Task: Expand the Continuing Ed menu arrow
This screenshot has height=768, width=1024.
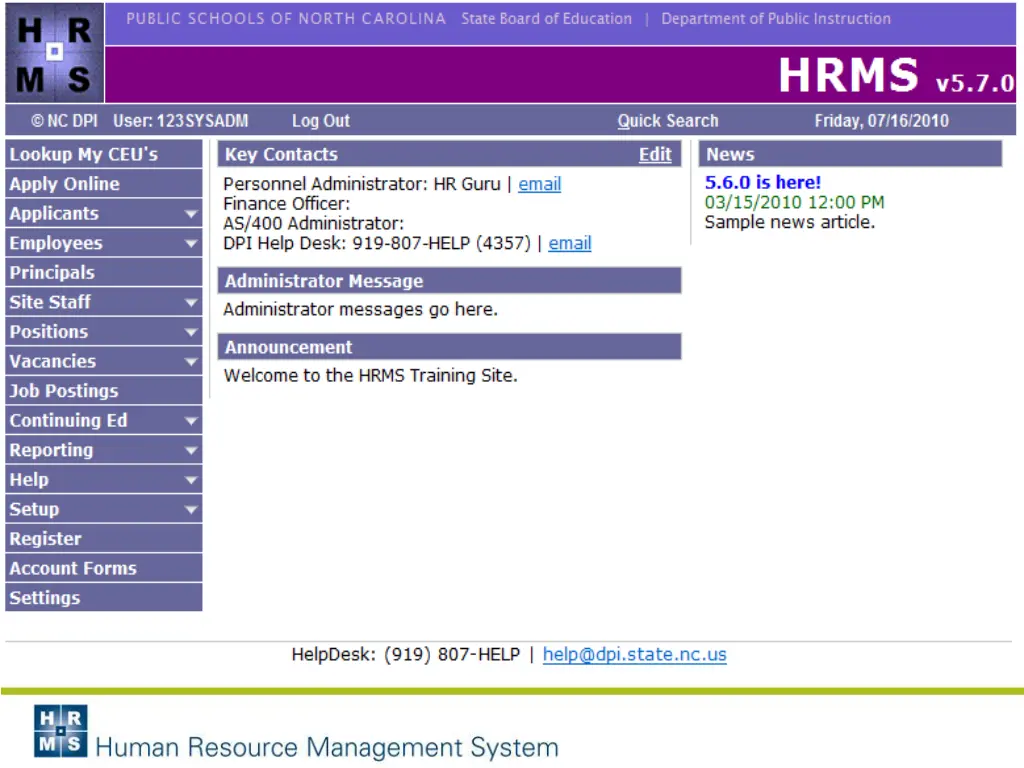Action: [191, 421]
